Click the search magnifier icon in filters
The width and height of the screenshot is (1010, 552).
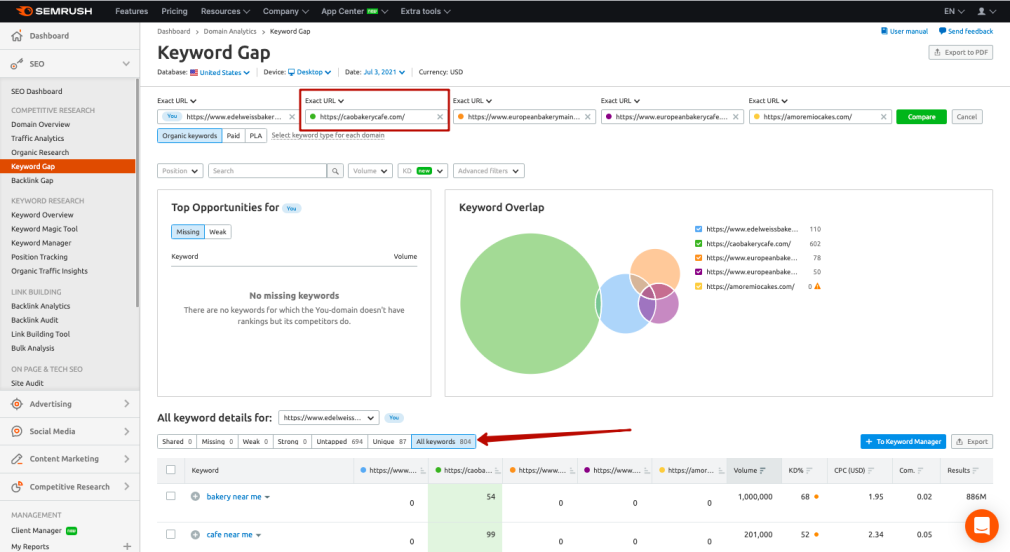pos(336,171)
